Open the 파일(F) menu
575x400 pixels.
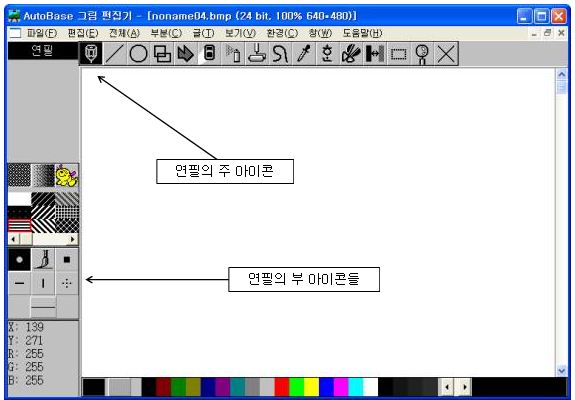coord(42,33)
